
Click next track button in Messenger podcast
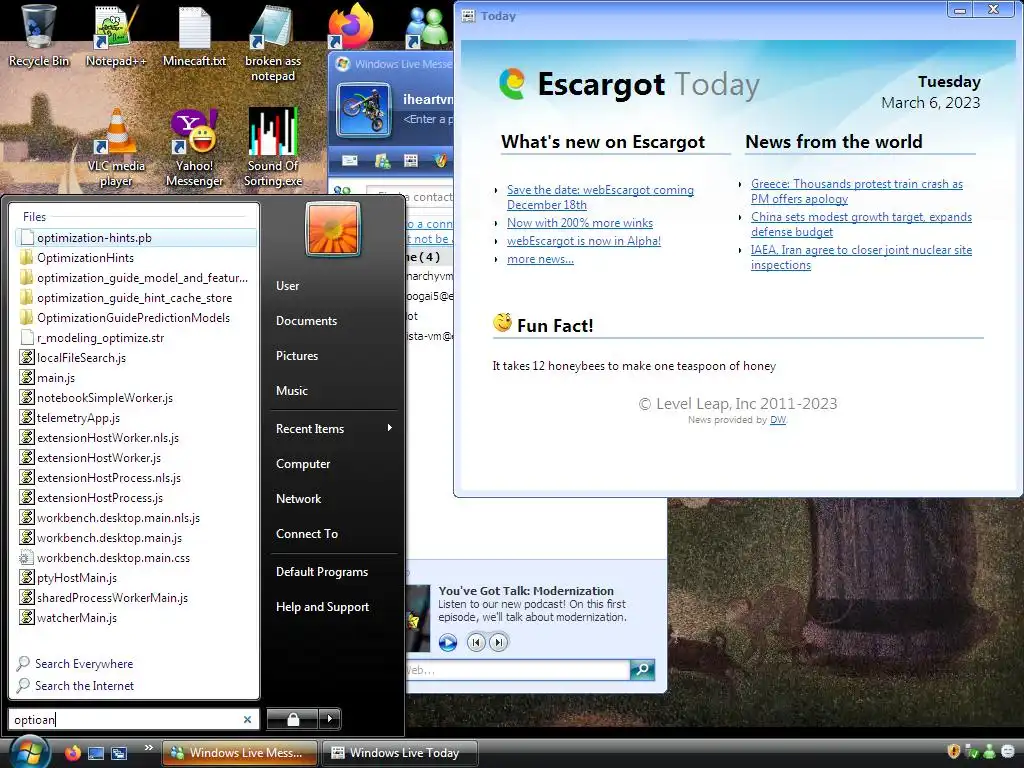pyautogui.click(x=498, y=643)
